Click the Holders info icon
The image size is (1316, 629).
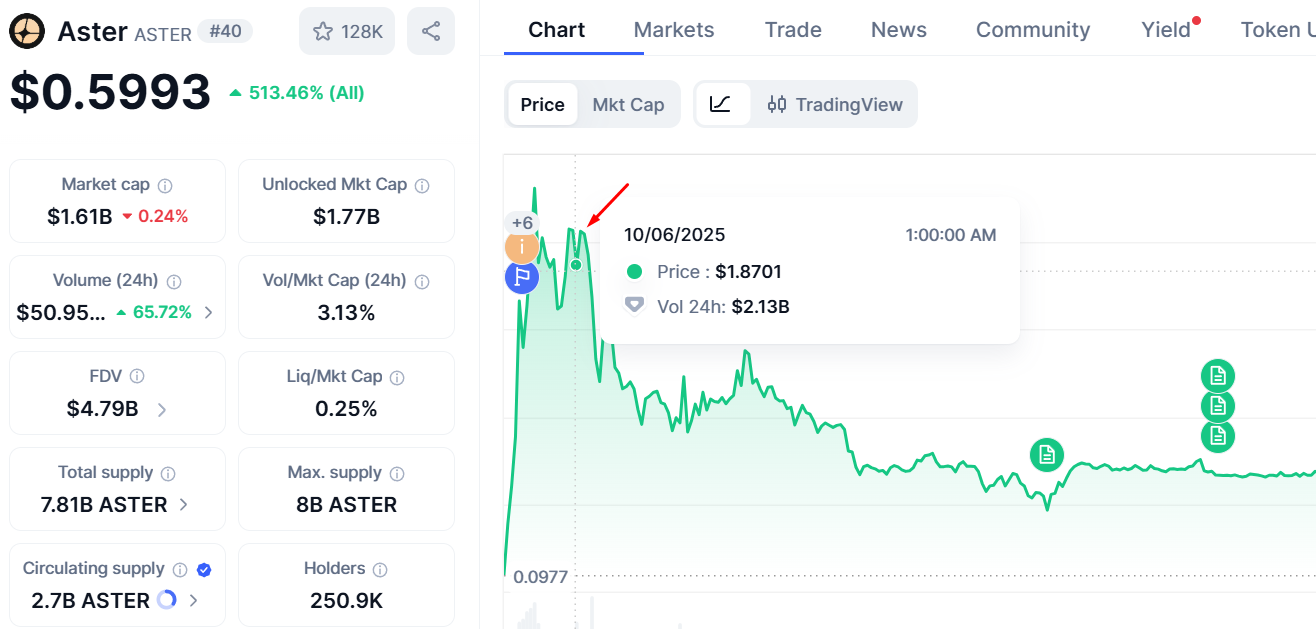380,569
